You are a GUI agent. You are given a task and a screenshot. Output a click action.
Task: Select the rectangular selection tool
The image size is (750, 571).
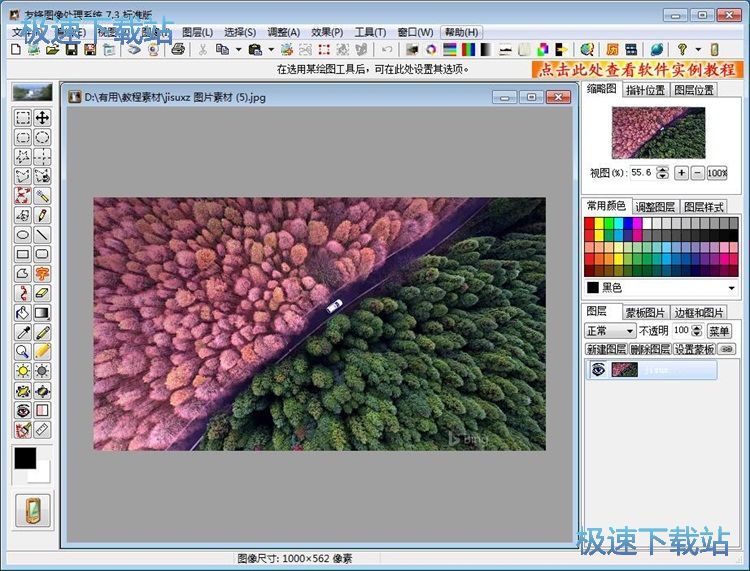[23, 118]
